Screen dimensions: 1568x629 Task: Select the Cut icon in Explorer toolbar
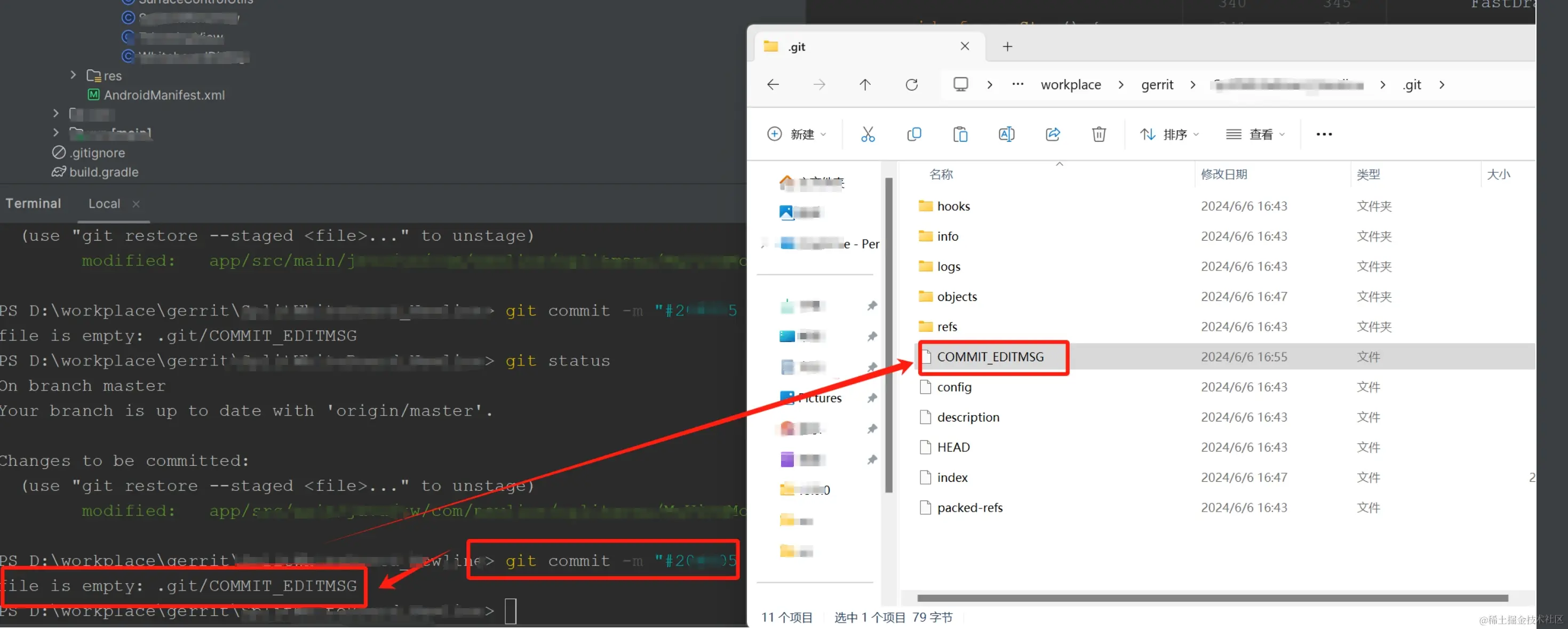(868, 134)
